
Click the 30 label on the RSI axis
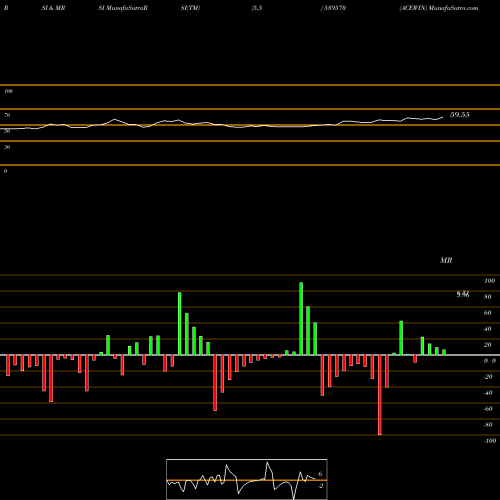coord(7,147)
